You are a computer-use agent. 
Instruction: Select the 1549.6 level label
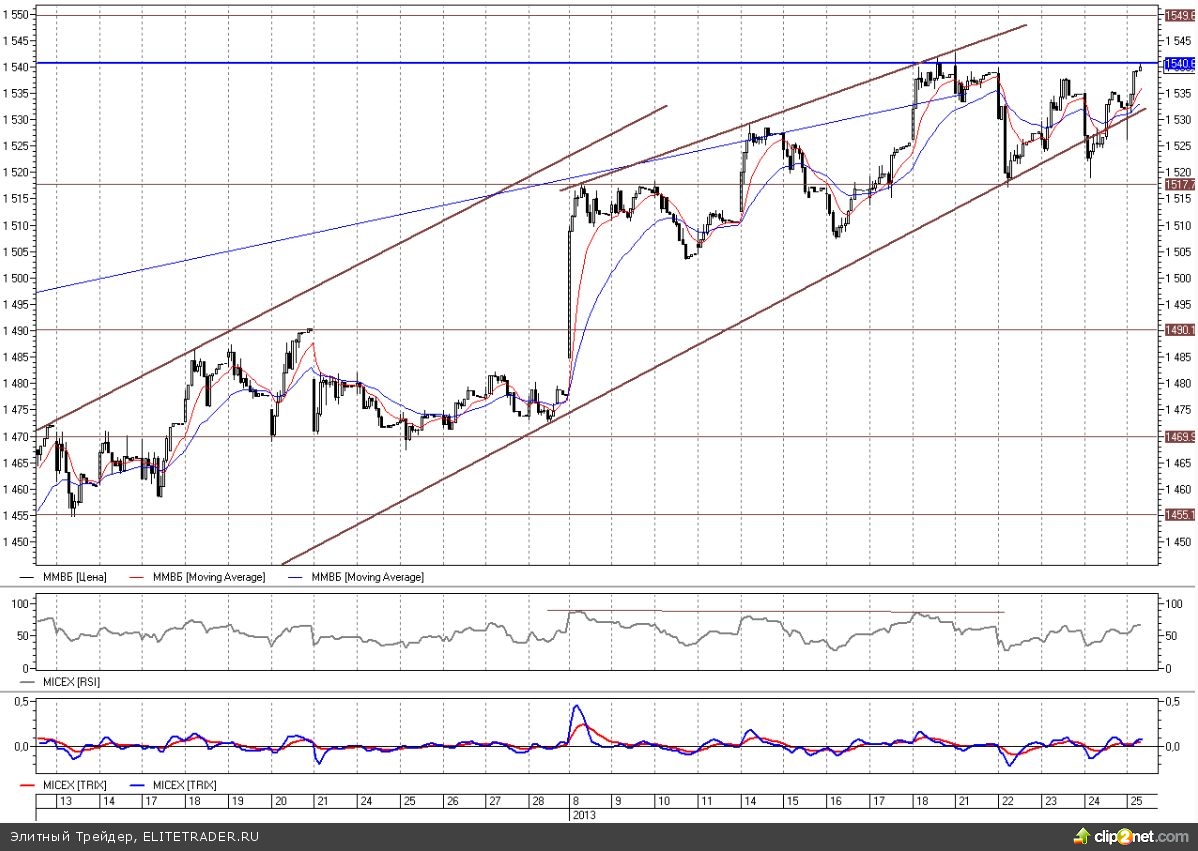pos(1176,15)
